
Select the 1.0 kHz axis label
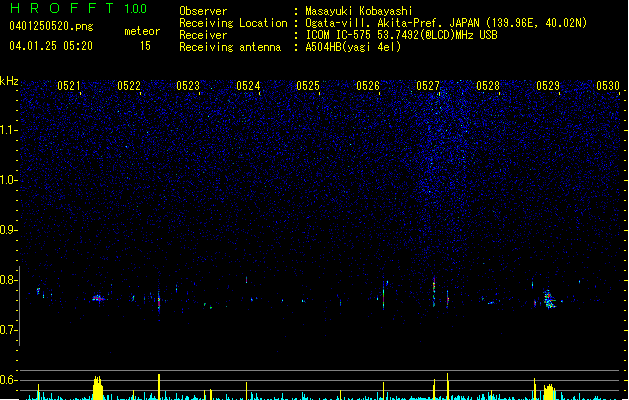pos(8,180)
